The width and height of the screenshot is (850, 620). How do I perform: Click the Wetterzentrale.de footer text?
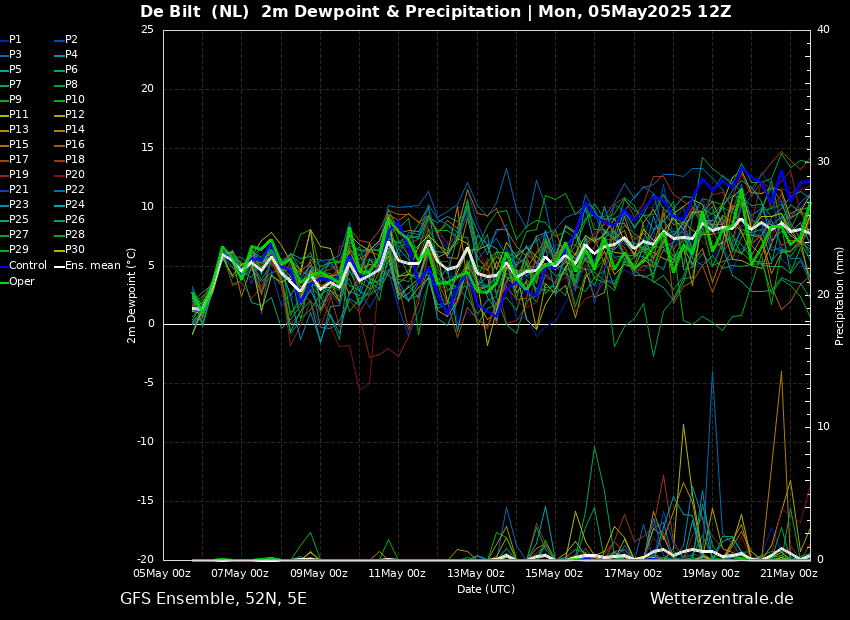[721, 599]
